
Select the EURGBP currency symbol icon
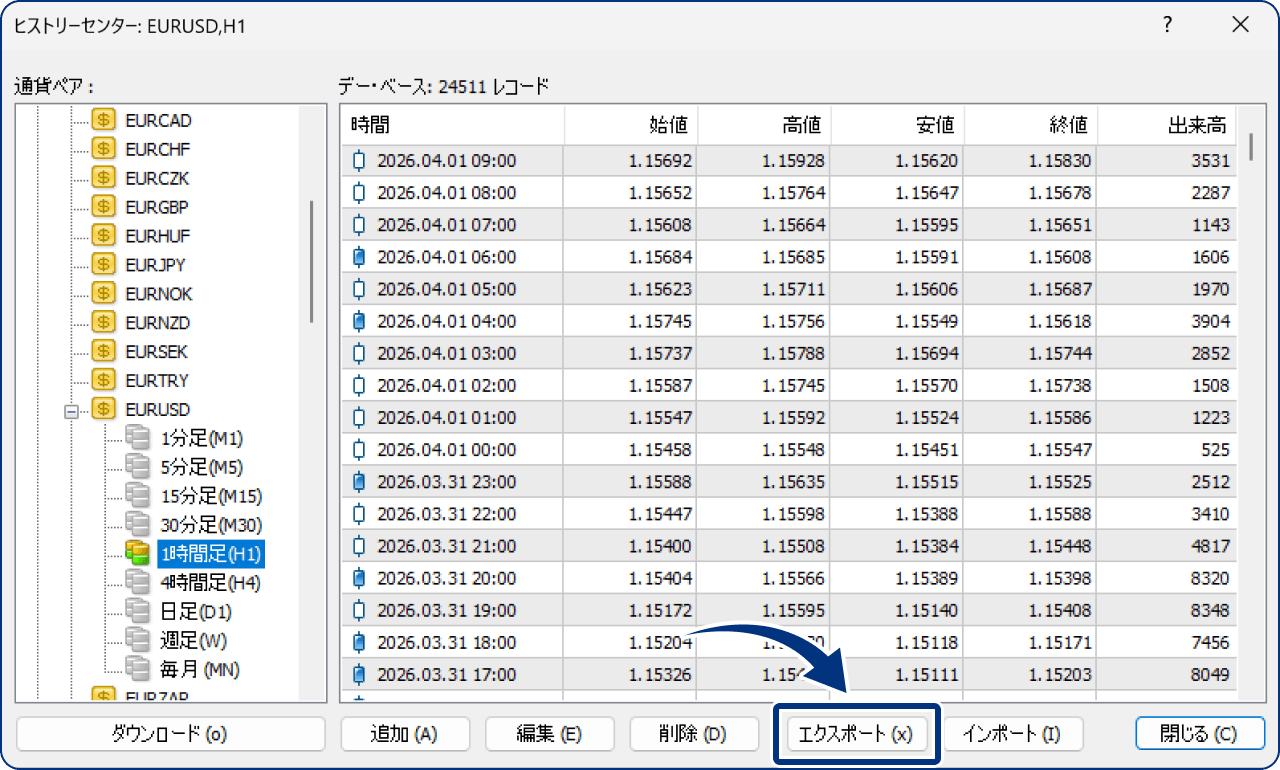click(105, 206)
